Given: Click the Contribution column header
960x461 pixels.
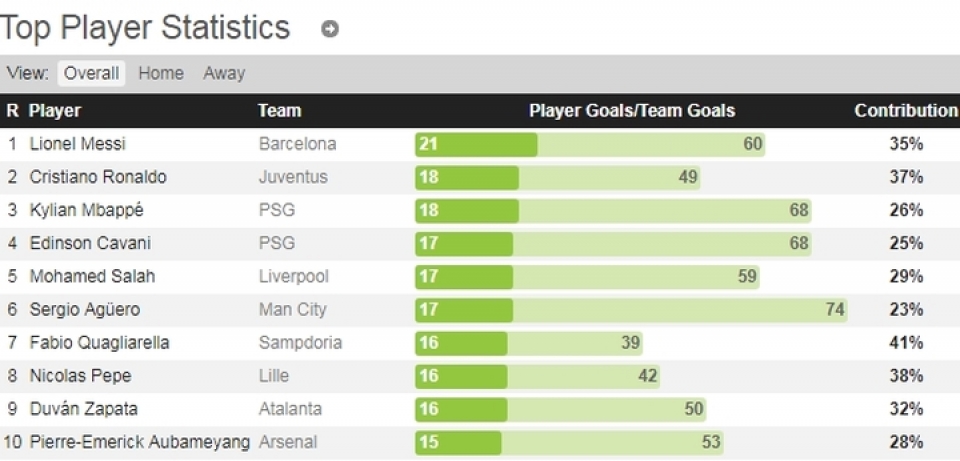Looking at the screenshot, I should [x=905, y=111].
